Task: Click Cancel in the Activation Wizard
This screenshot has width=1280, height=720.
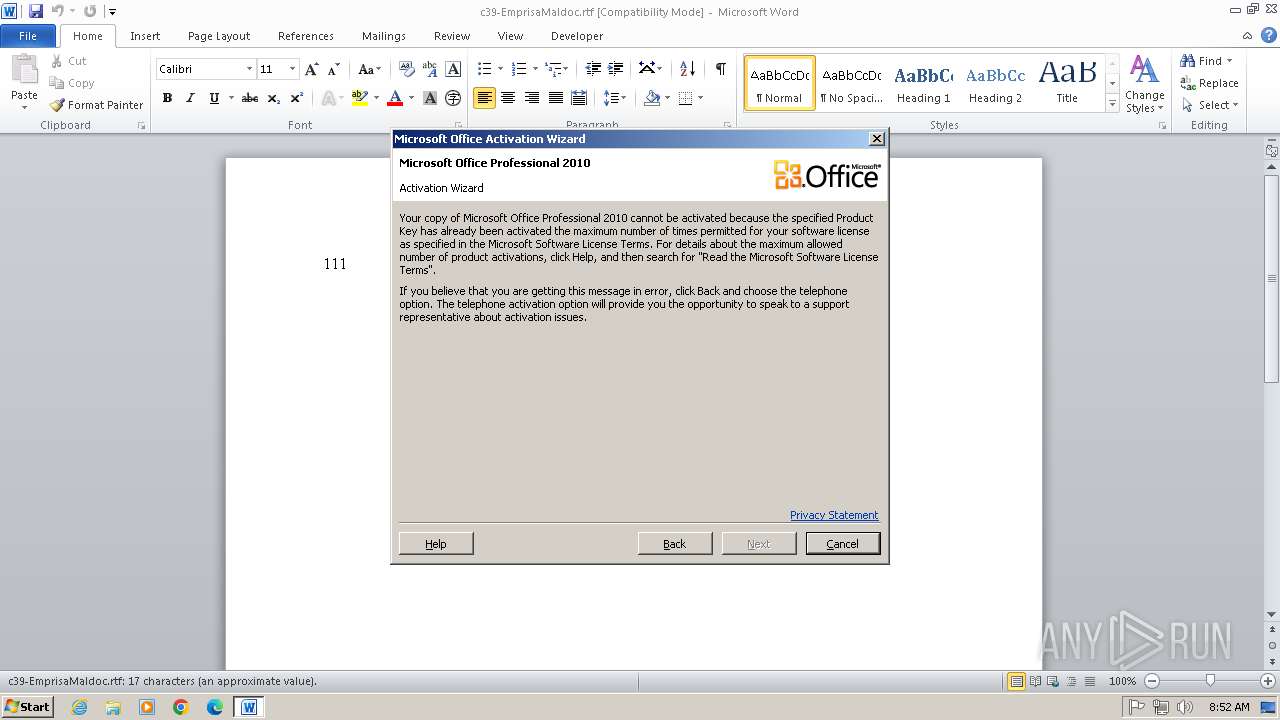Action: pos(843,543)
